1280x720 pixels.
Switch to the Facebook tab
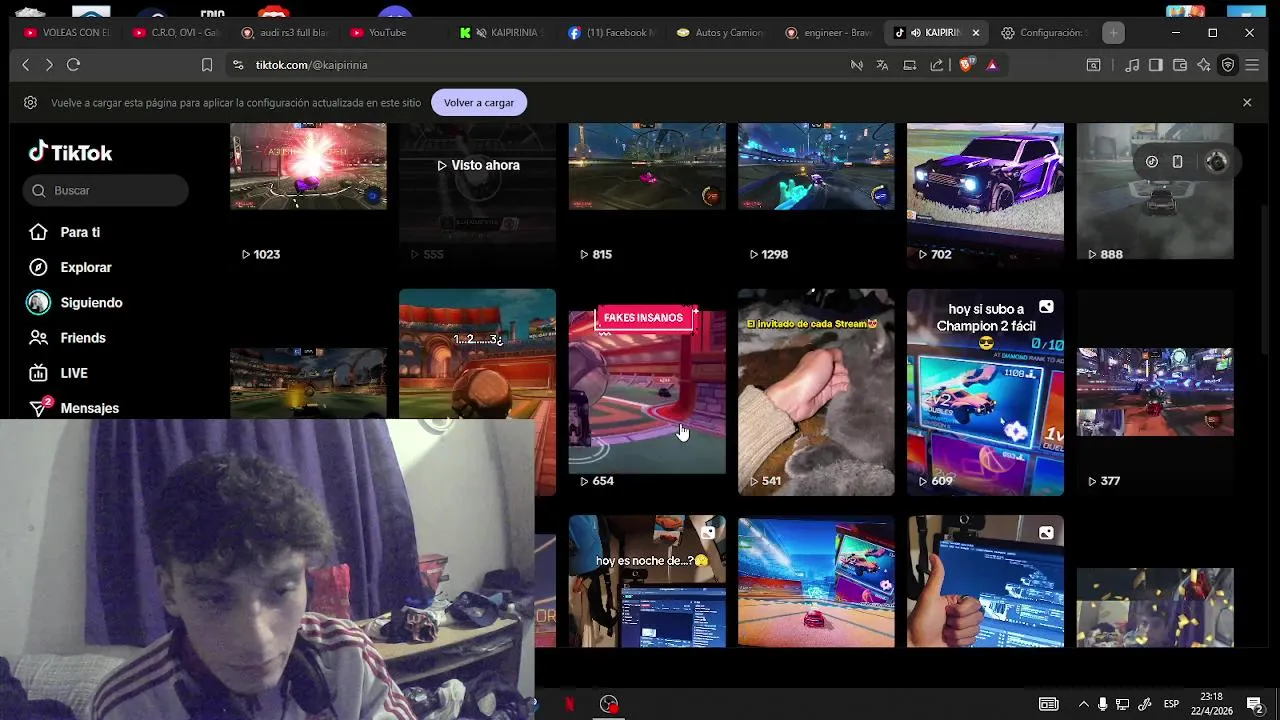click(612, 33)
